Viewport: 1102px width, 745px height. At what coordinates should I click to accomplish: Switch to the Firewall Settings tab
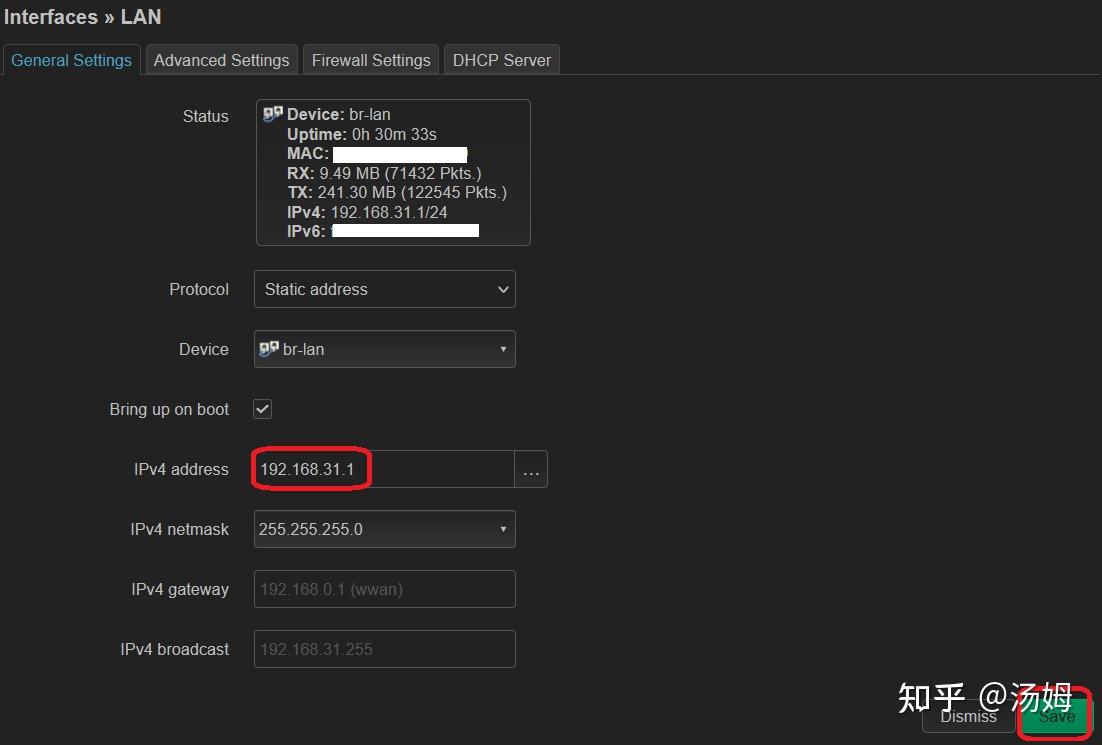click(370, 59)
